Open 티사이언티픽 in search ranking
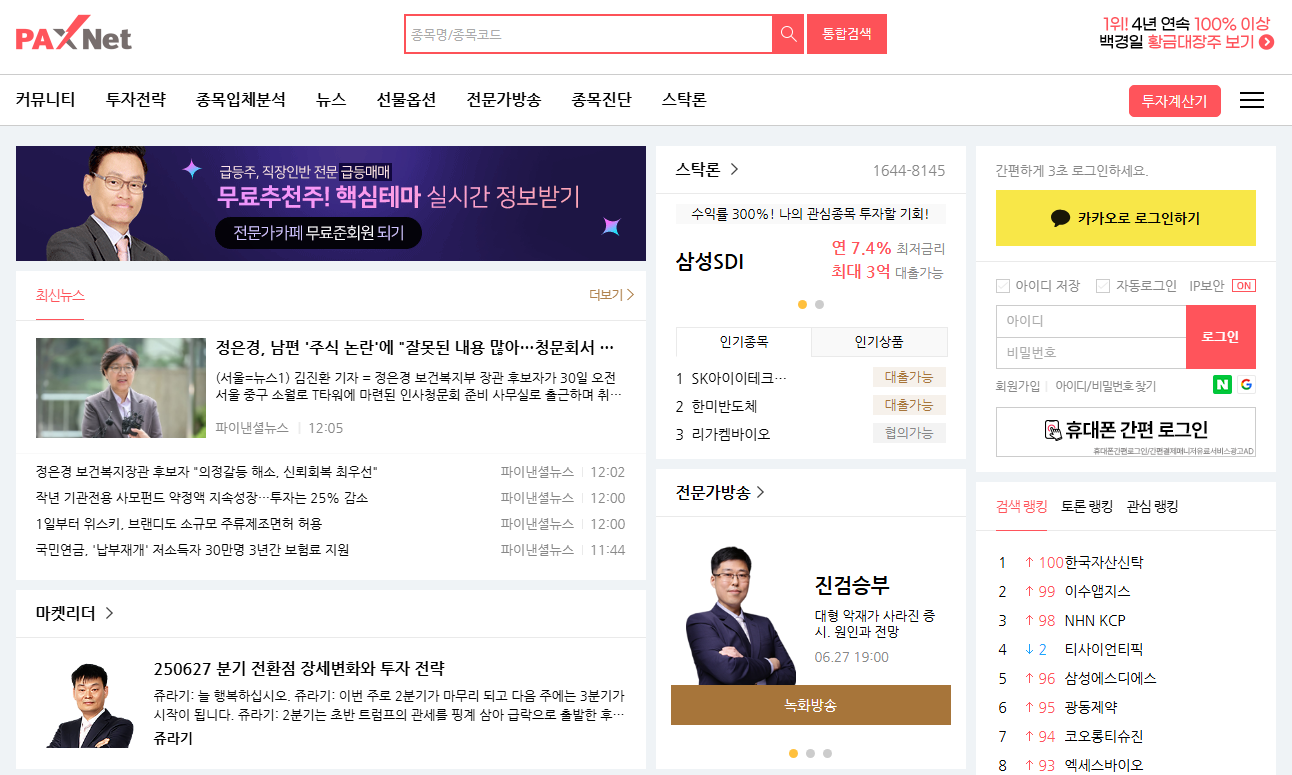Image resolution: width=1292 pixels, height=775 pixels. [x=1104, y=649]
